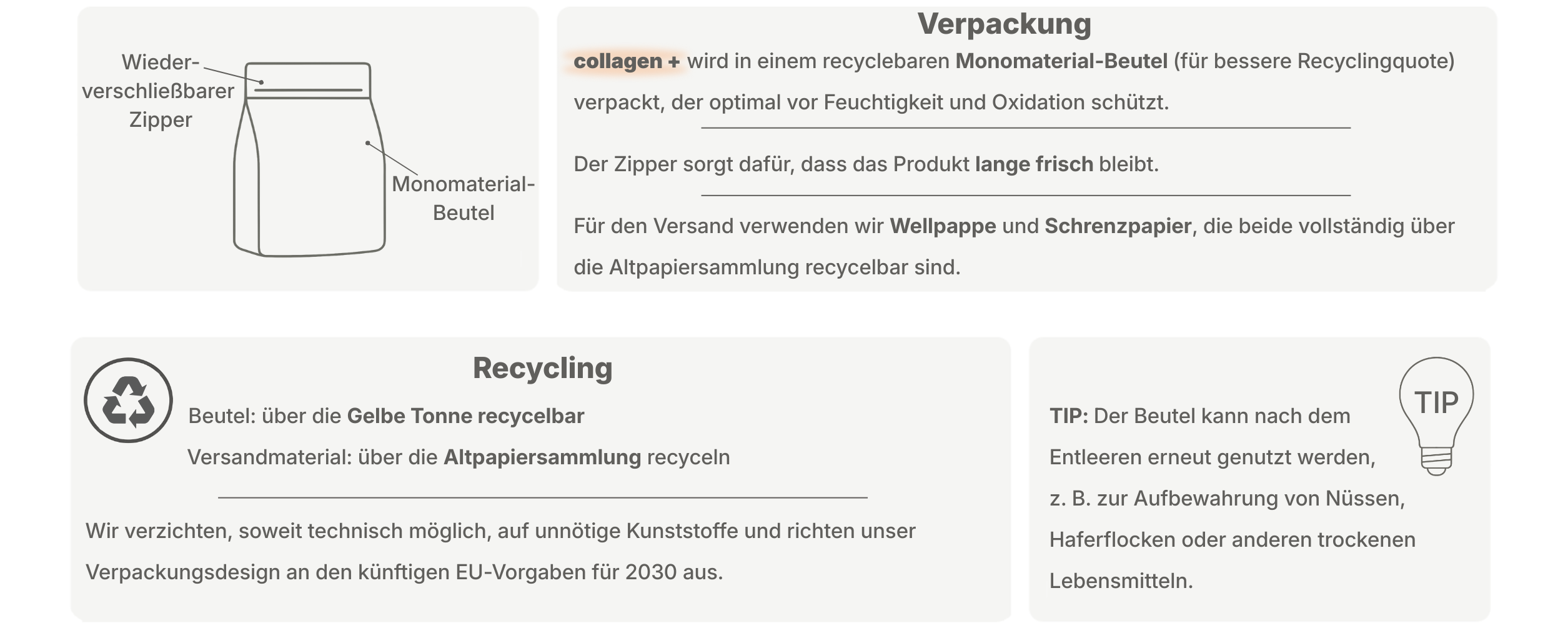
Task: Click the pouch bag illustration body
Action: pyautogui.click(x=312, y=181)
